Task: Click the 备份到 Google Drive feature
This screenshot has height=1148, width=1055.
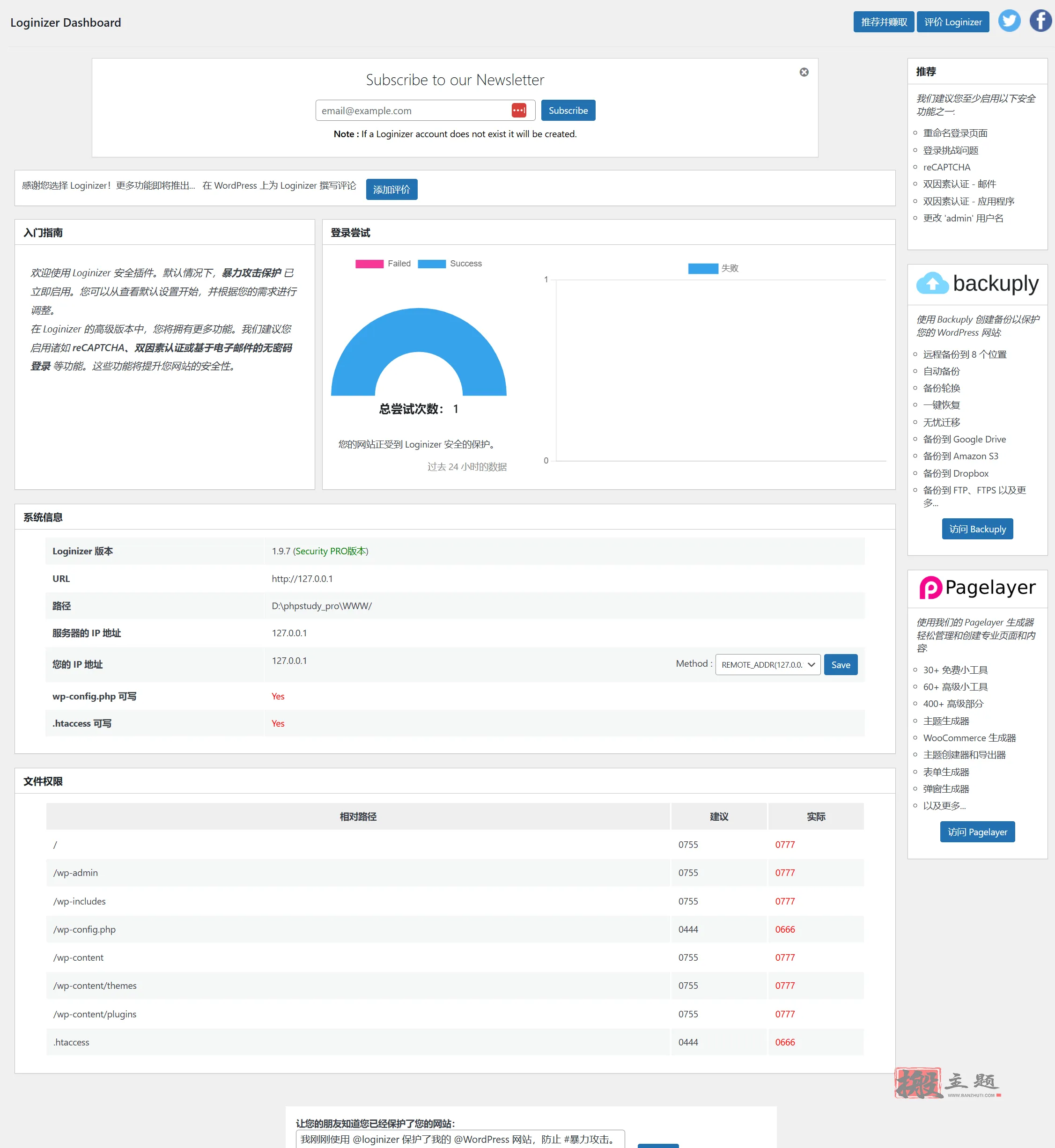Action: (x=964, y=439)
